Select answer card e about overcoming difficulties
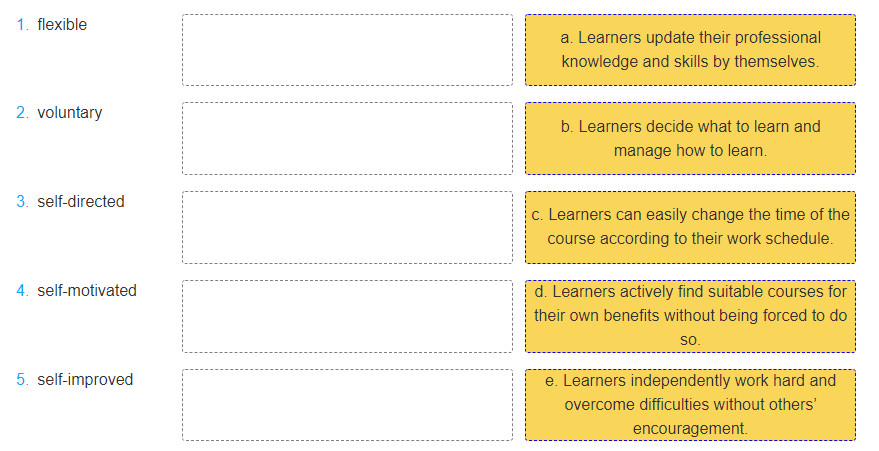This screenshot has height=451, width=879. 690,405
